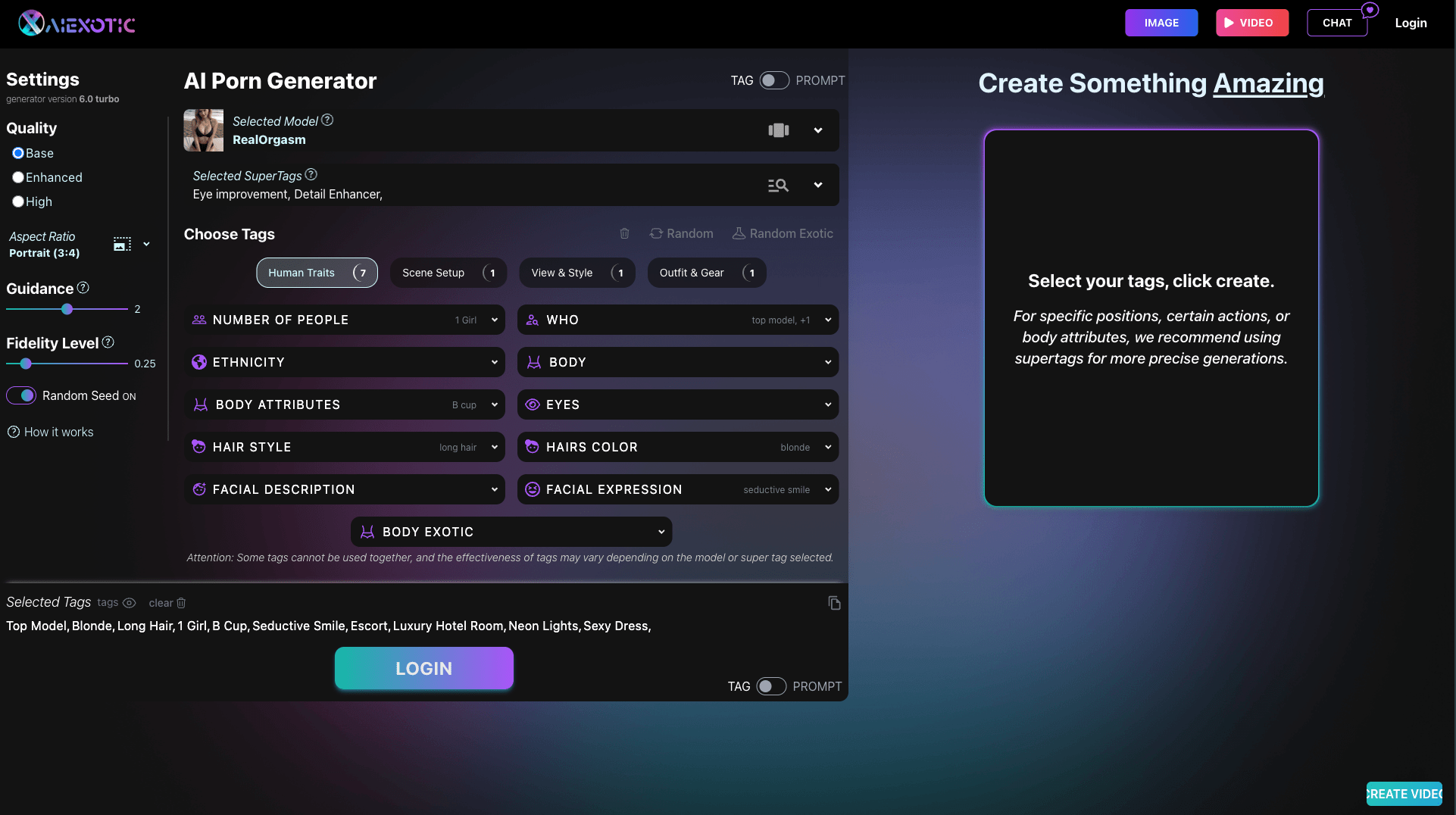The height and width of the screenshot is (815, 1456).
Task: Toggle the bottom TAG/PROMPT switch
Action: point(771,686)
